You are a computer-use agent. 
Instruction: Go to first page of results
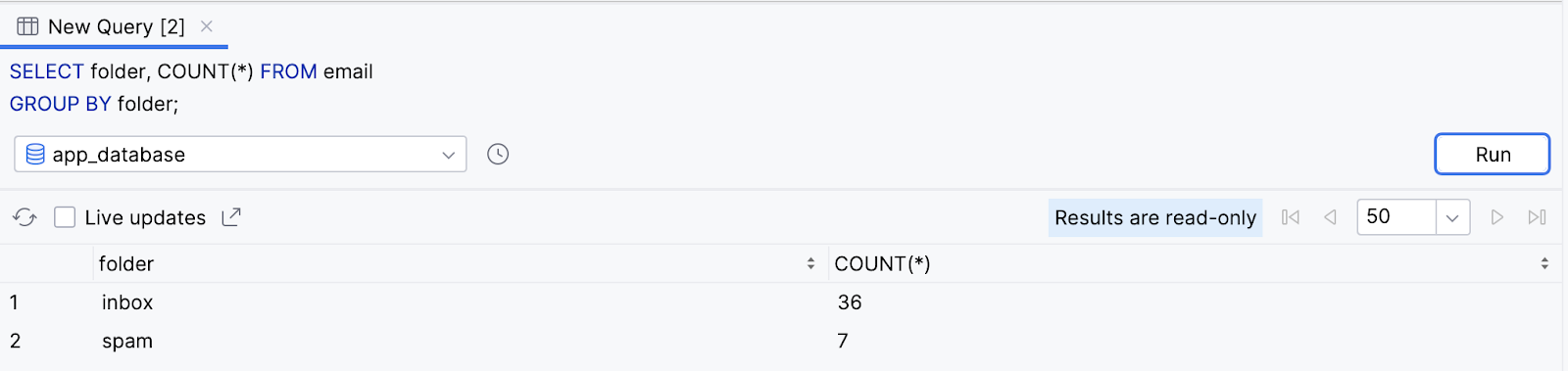coord(1291,217)
